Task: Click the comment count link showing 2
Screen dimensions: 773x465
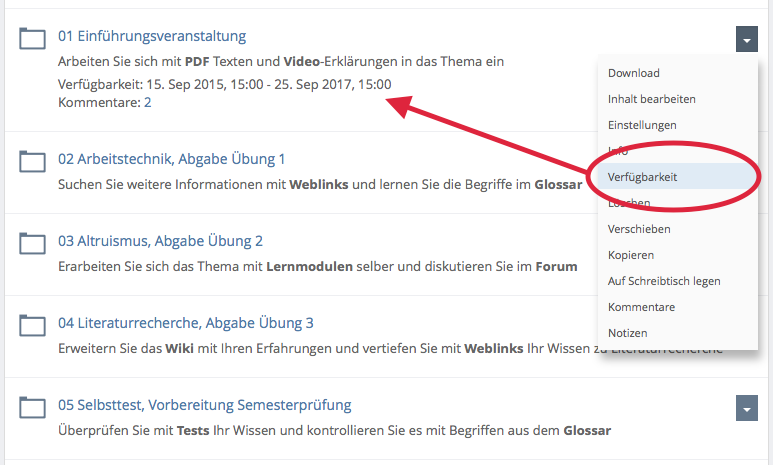Action: point(148,102)
